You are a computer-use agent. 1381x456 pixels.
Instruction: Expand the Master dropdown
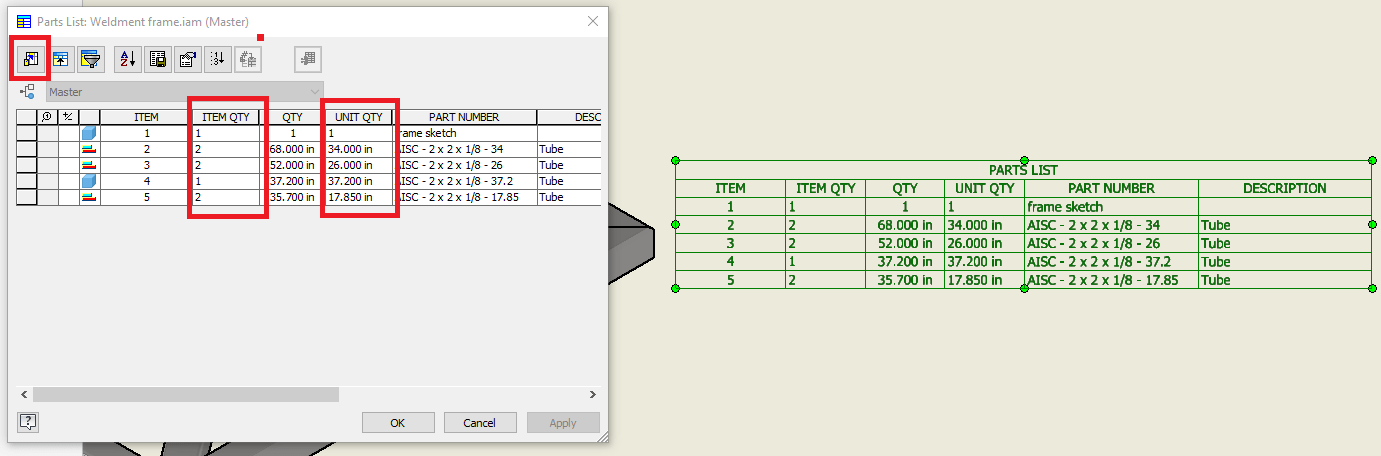point(185,92)
